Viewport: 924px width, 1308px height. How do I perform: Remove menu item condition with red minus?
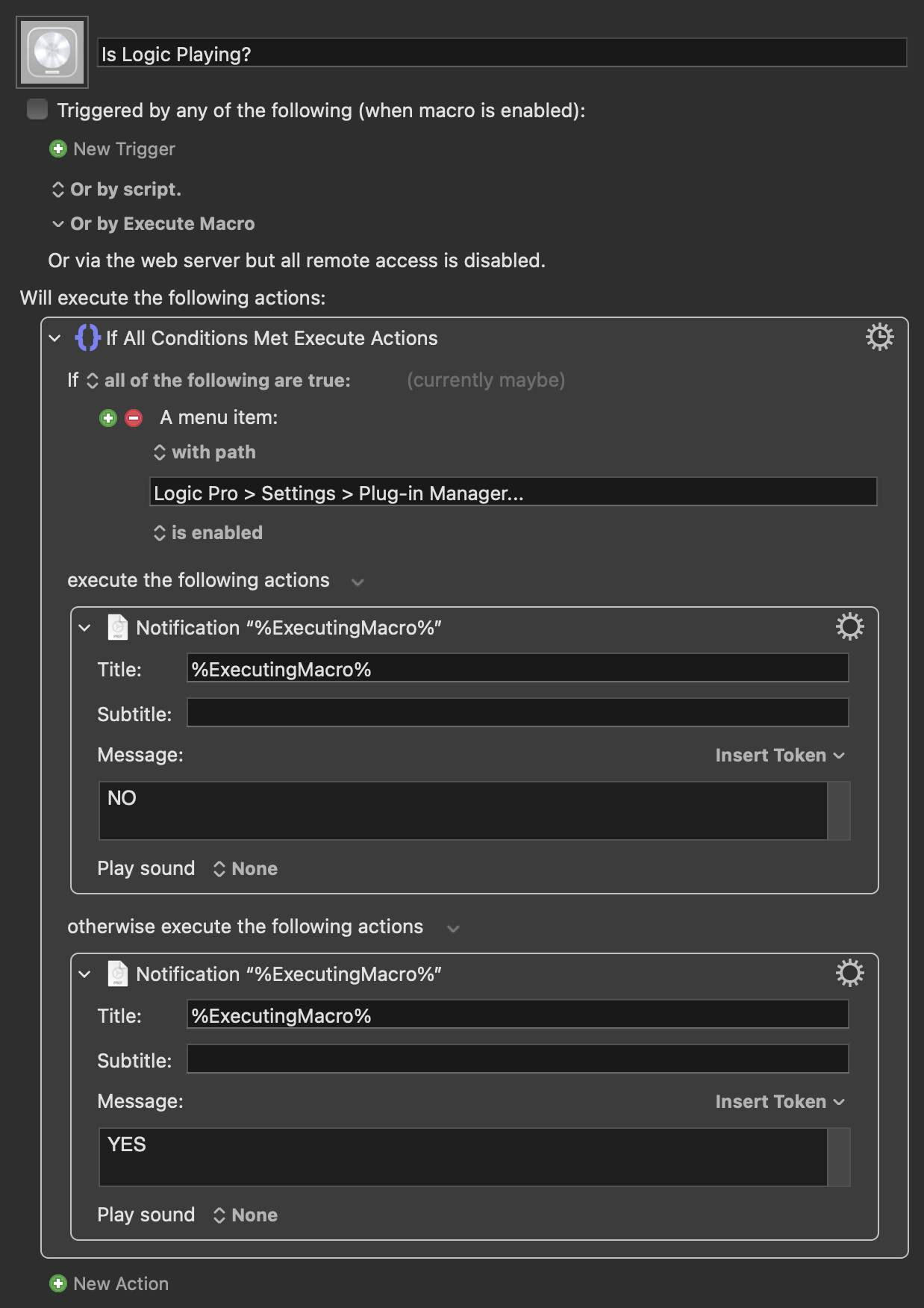pyautogui.click(x=134, y=418)
